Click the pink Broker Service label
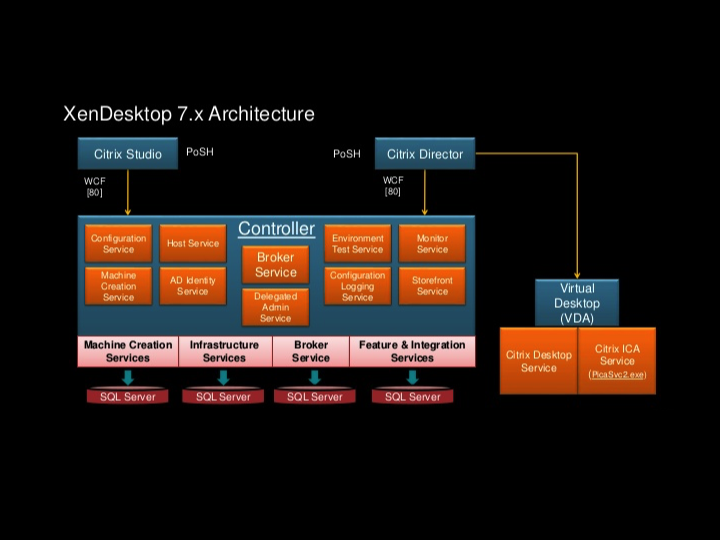The image size is (720, 540). (x=311, y=351)
